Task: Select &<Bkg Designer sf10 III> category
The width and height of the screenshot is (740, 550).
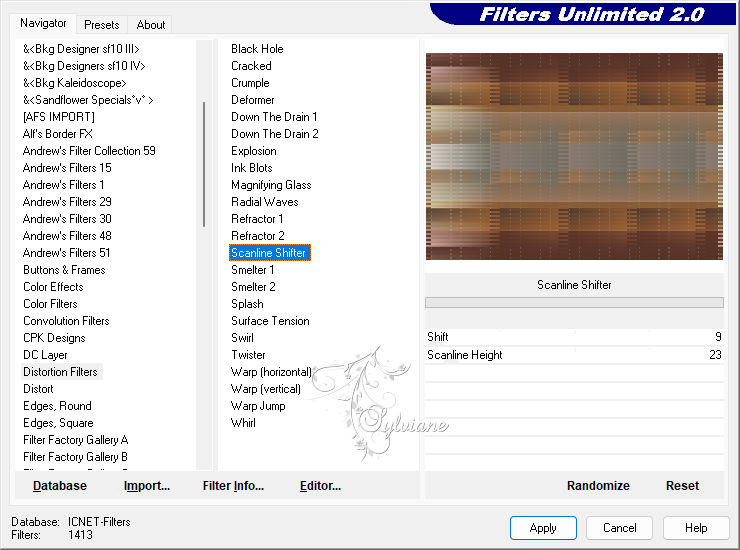Action: tap(81, 49)
